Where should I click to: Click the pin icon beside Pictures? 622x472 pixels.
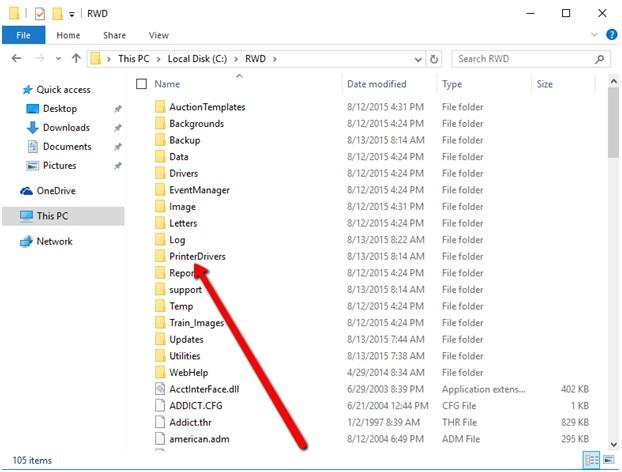(118, 166)
